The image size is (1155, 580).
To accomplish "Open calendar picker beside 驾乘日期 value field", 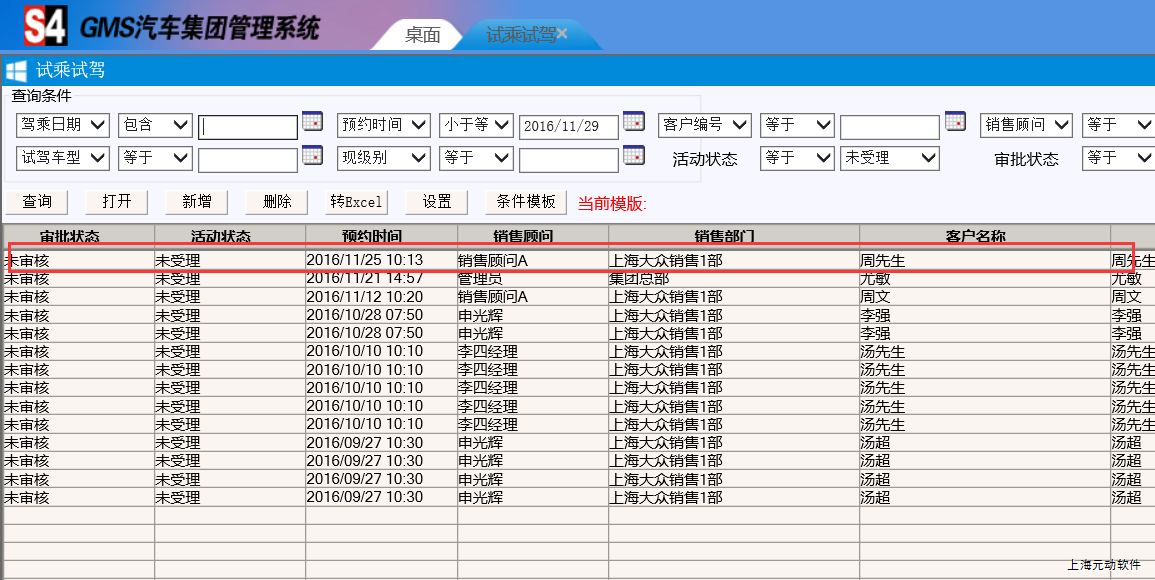I will (312, 122).
